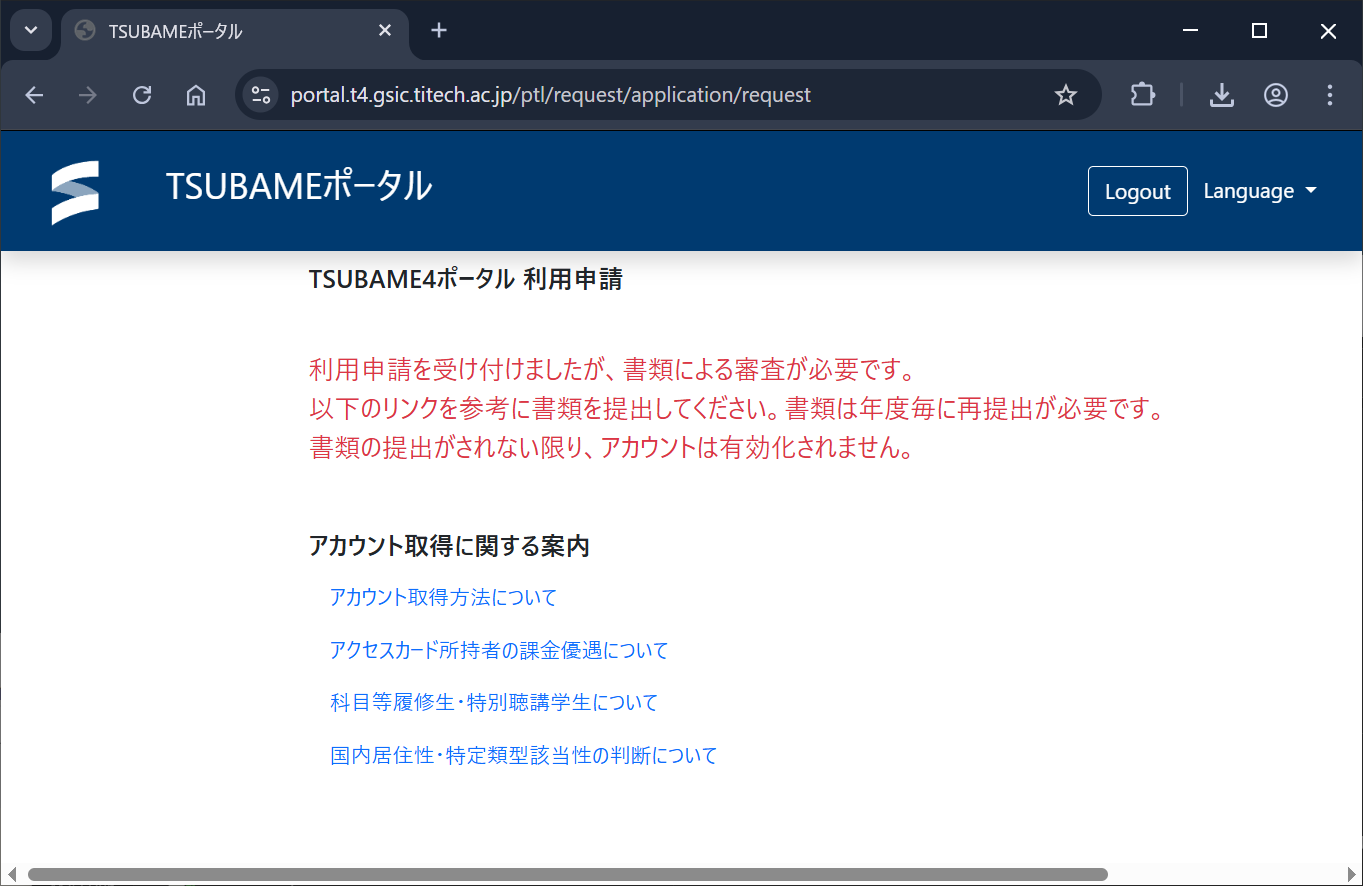Close the TSUBAMEポータル tab
The height and width of the screenshot is (886, 1363).
tap(385, 31)
